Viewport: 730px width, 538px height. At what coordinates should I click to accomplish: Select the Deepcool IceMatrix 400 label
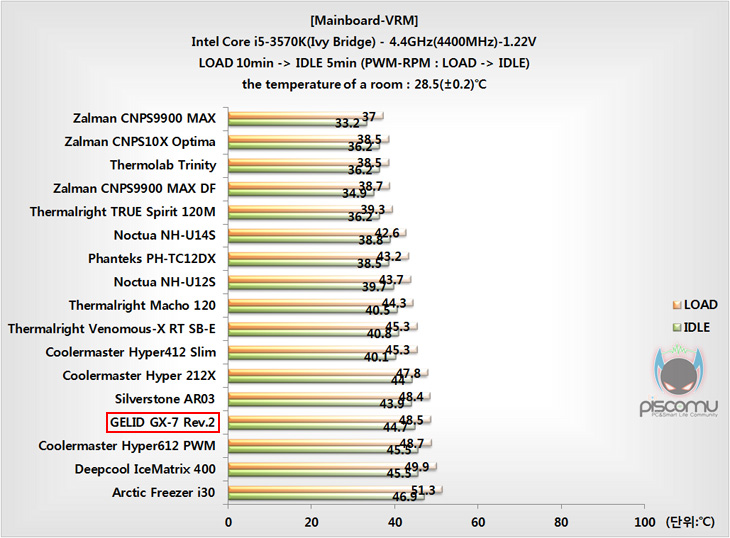coord(145,469)
